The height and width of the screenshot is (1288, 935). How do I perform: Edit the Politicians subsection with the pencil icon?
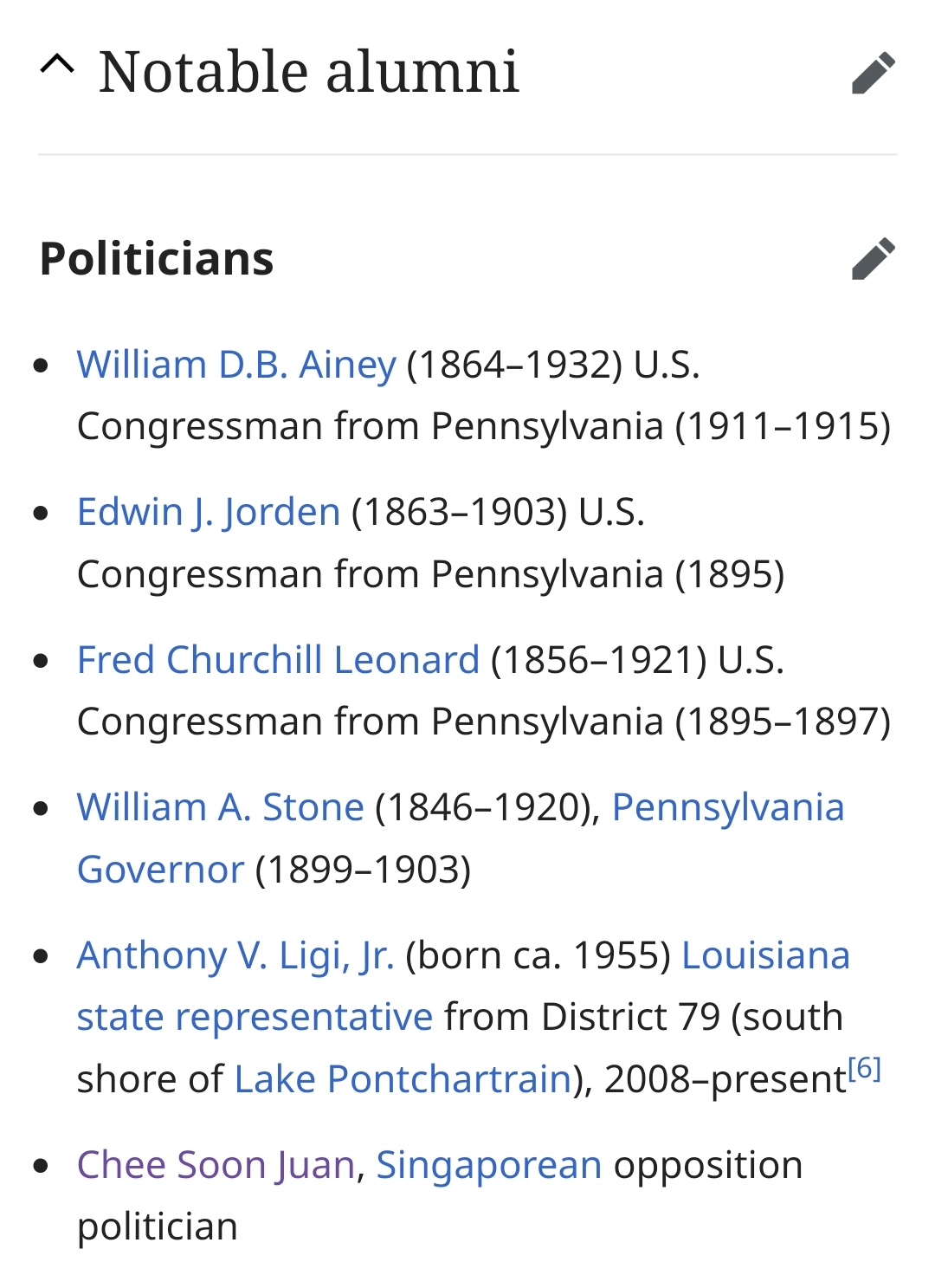coord(873,259)
